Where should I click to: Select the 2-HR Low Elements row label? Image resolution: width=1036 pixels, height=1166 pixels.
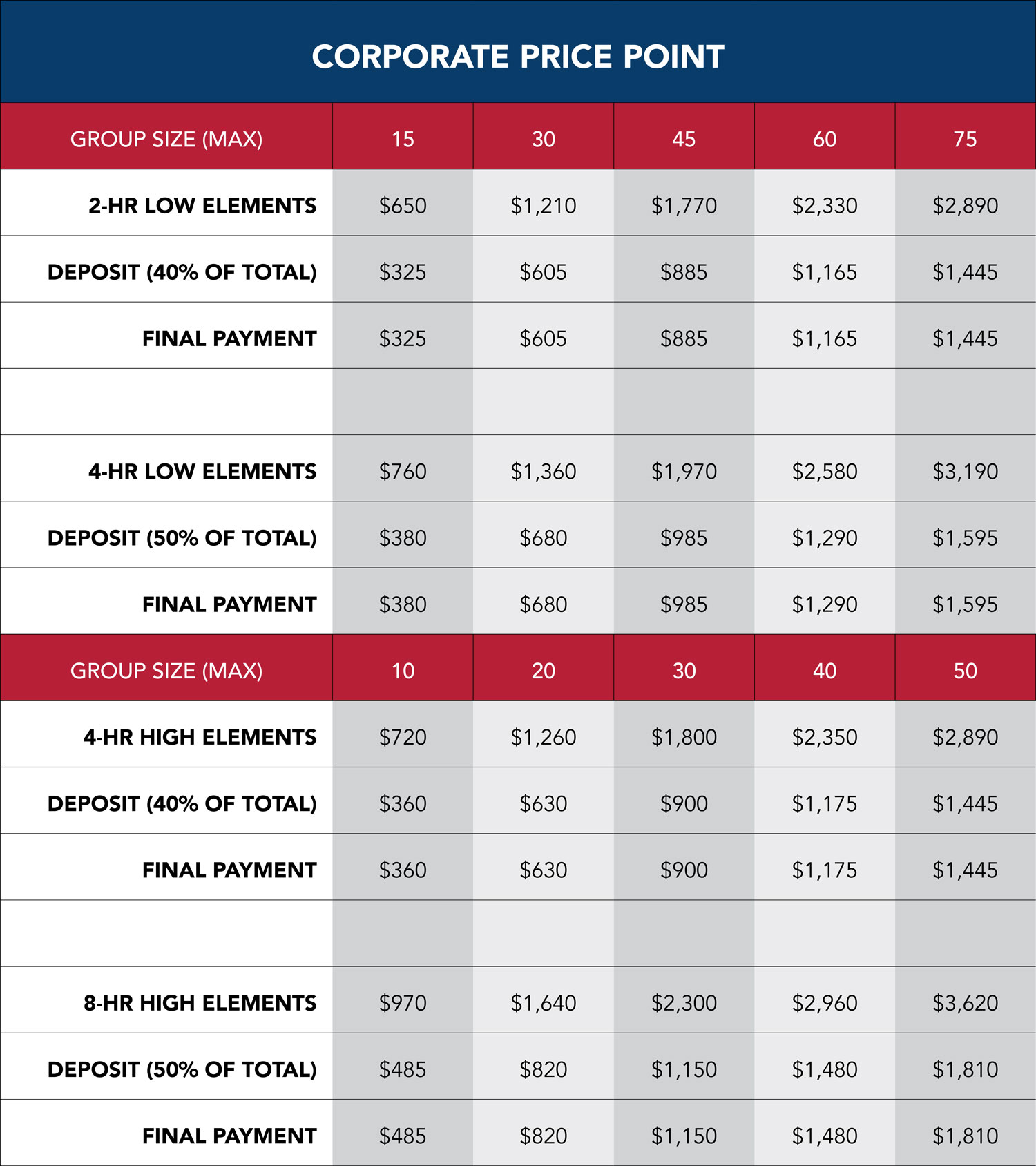coord(202,205)
